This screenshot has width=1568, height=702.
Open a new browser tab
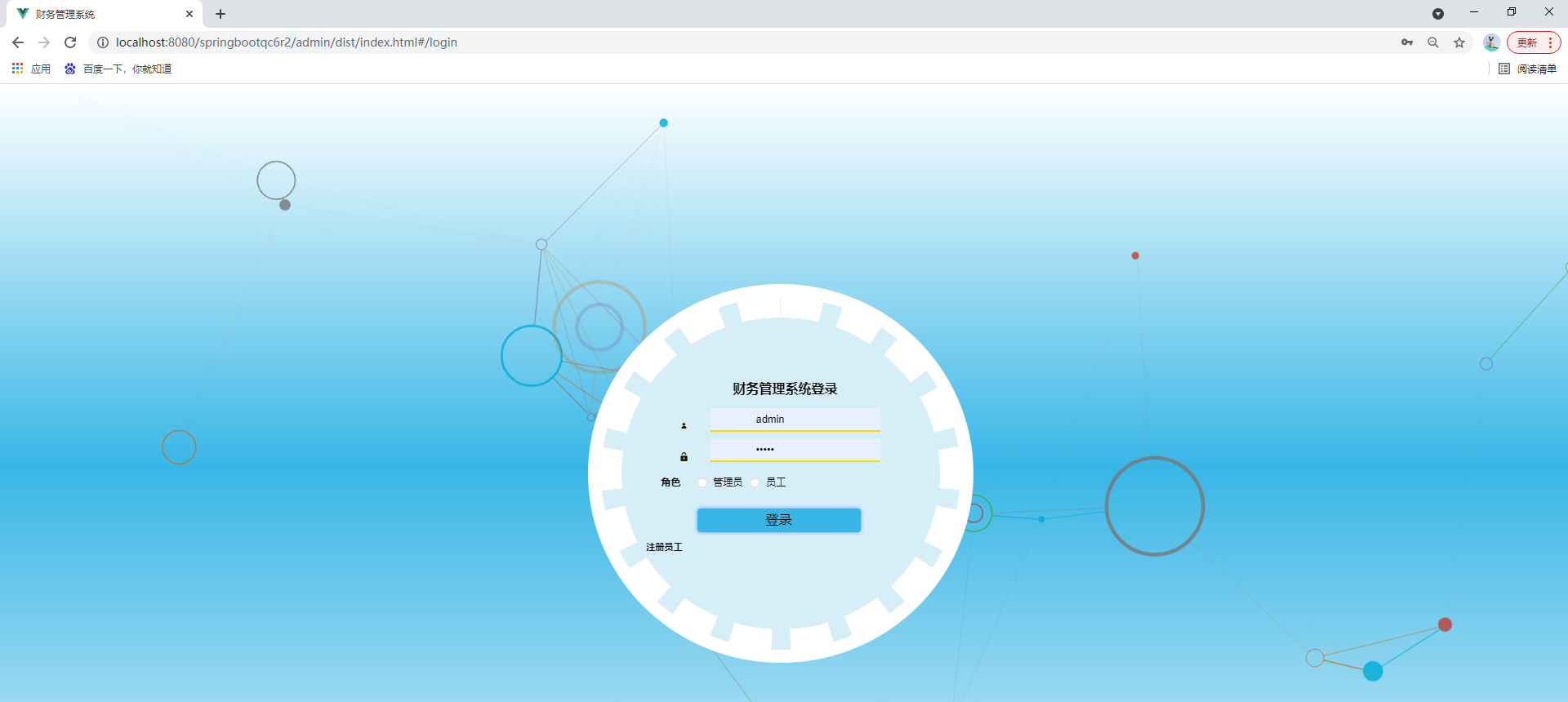point(220,14)
